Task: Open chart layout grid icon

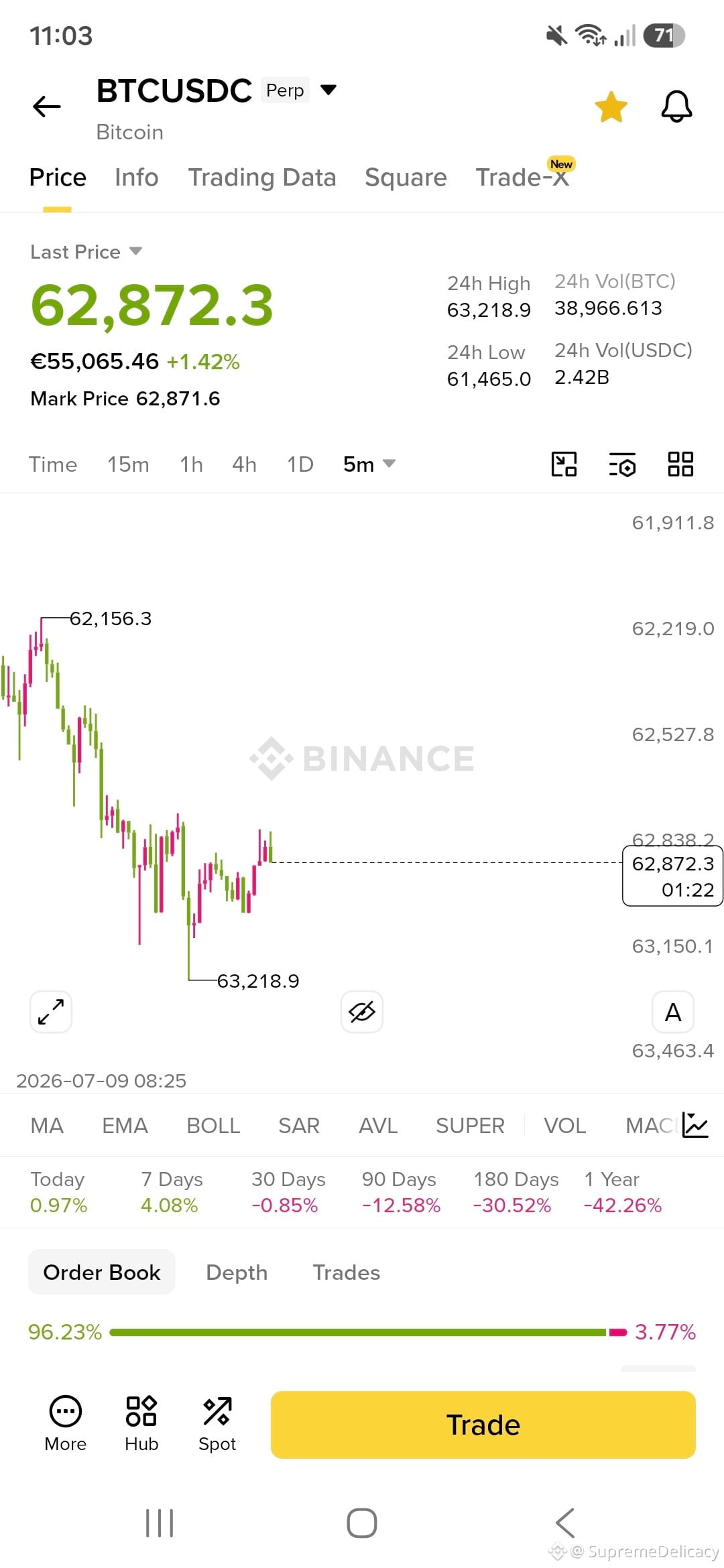Action: 680,464
